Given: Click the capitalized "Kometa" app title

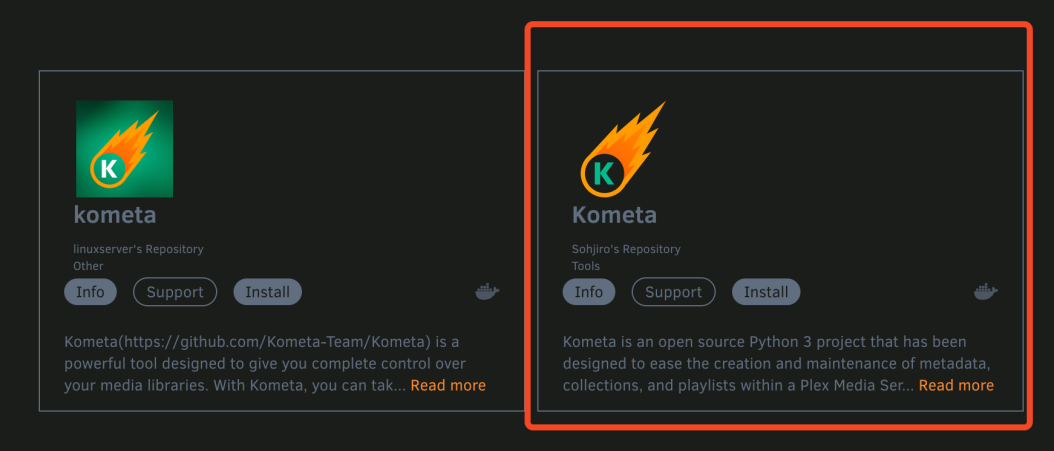Looking at the screenshot, I should [x=614, y=215].
